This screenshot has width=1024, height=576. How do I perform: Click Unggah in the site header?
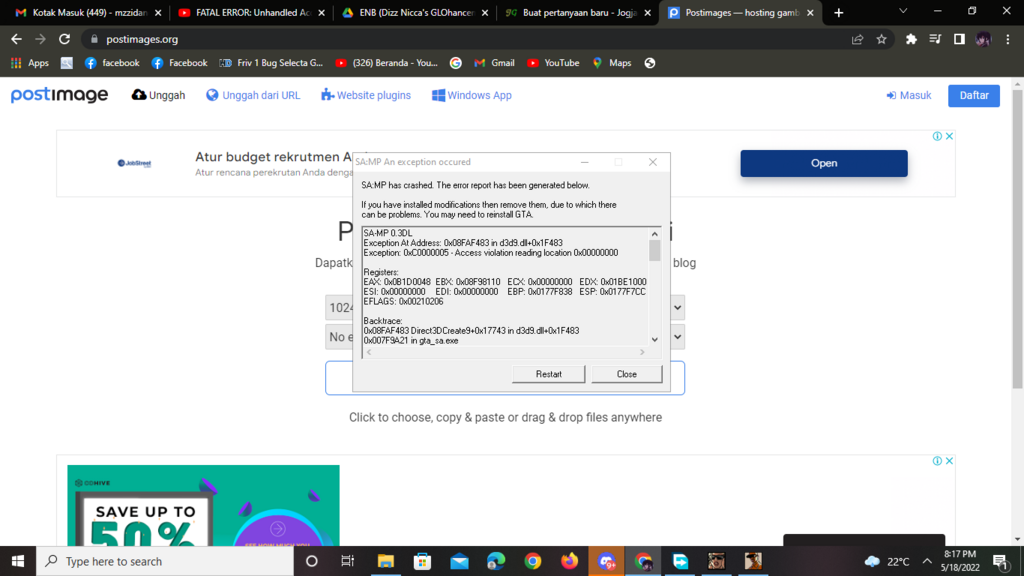159,95
